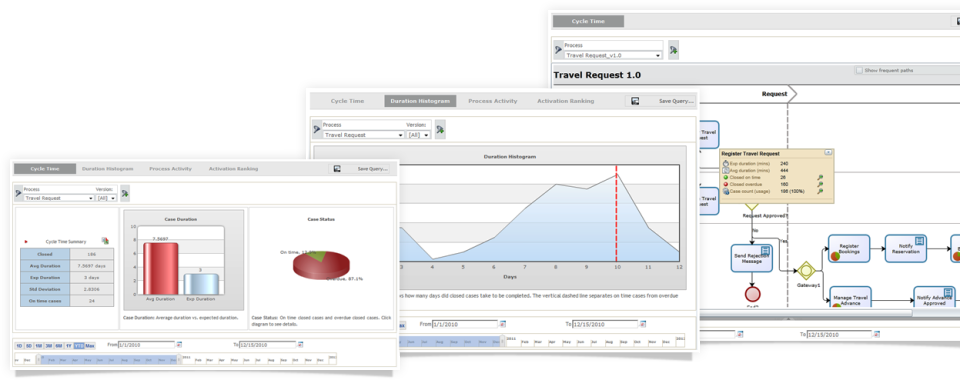
Task: Click red dashed marker on histogram
Action: coord(617,214)
